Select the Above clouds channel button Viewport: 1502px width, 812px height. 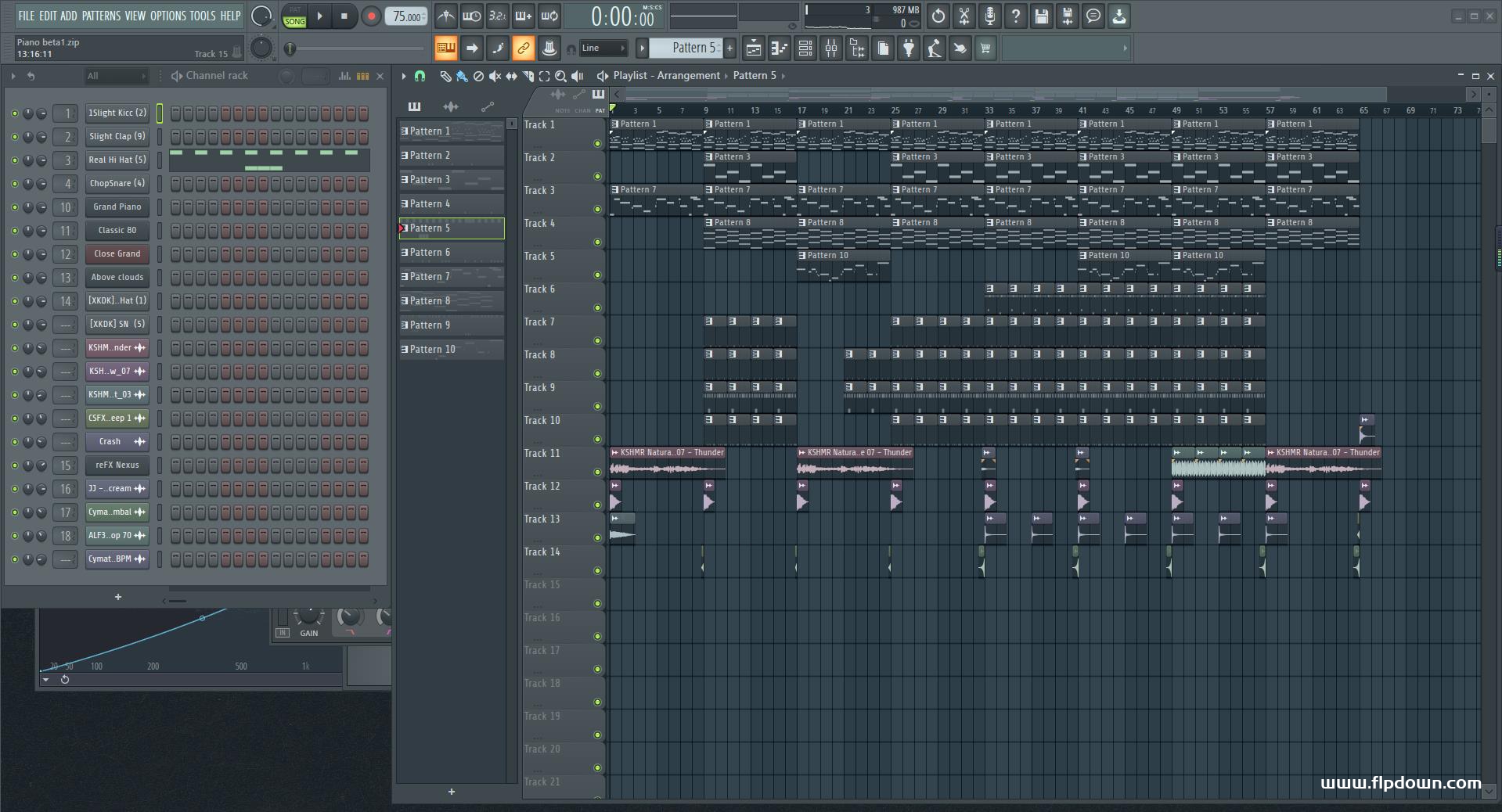(x=117, y=277)
